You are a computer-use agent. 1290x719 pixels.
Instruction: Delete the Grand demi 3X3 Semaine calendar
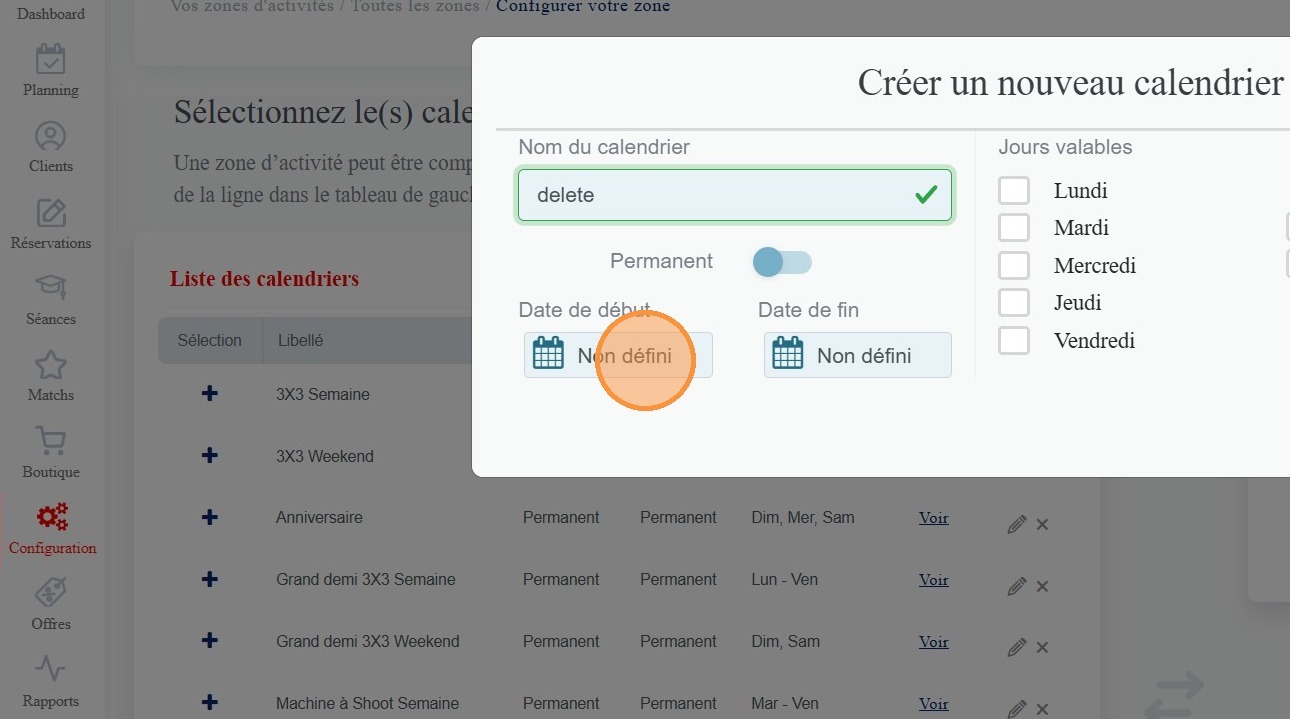1042,587
